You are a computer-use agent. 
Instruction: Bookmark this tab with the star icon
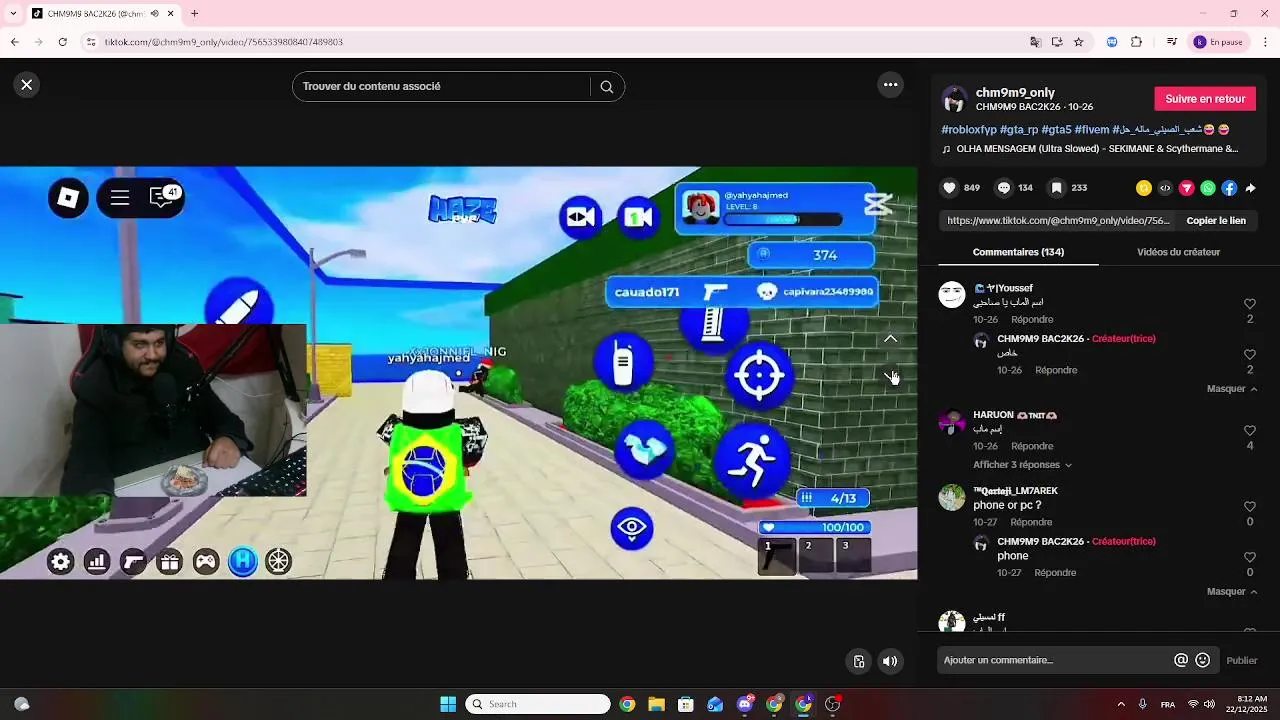1078,42
